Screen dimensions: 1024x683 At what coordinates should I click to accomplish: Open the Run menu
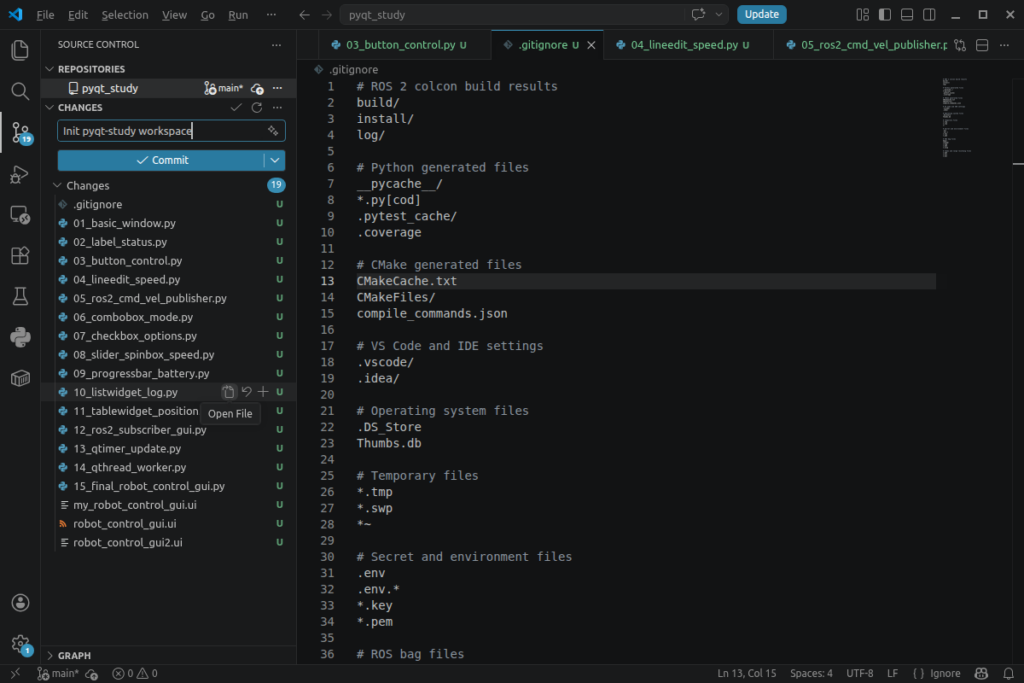[x=238, y=14]
